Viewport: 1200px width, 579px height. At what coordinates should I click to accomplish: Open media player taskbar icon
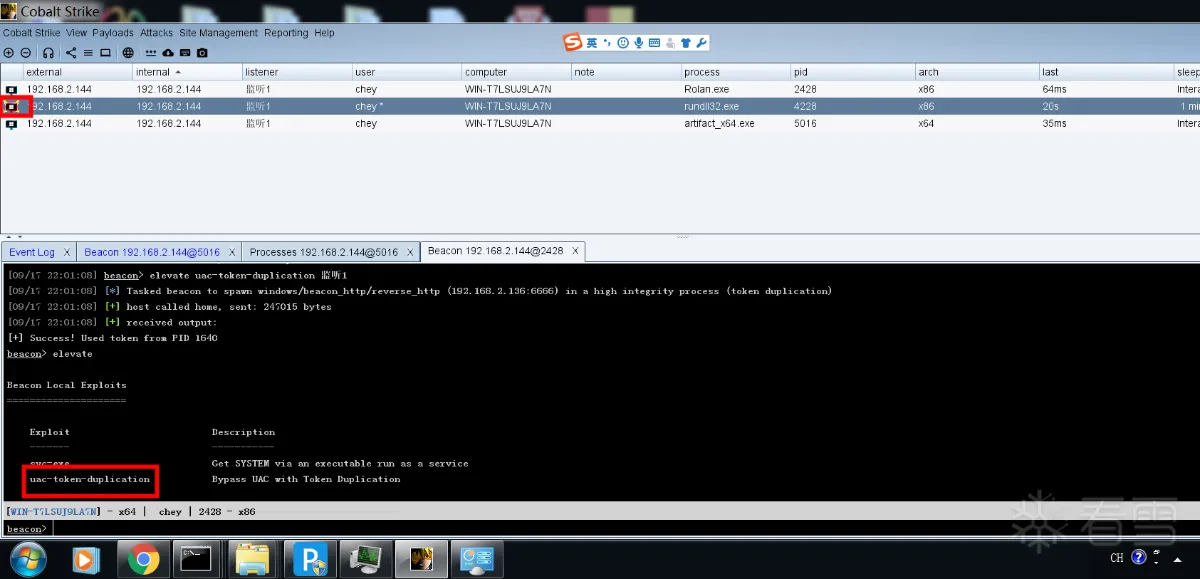pos(84,559)
